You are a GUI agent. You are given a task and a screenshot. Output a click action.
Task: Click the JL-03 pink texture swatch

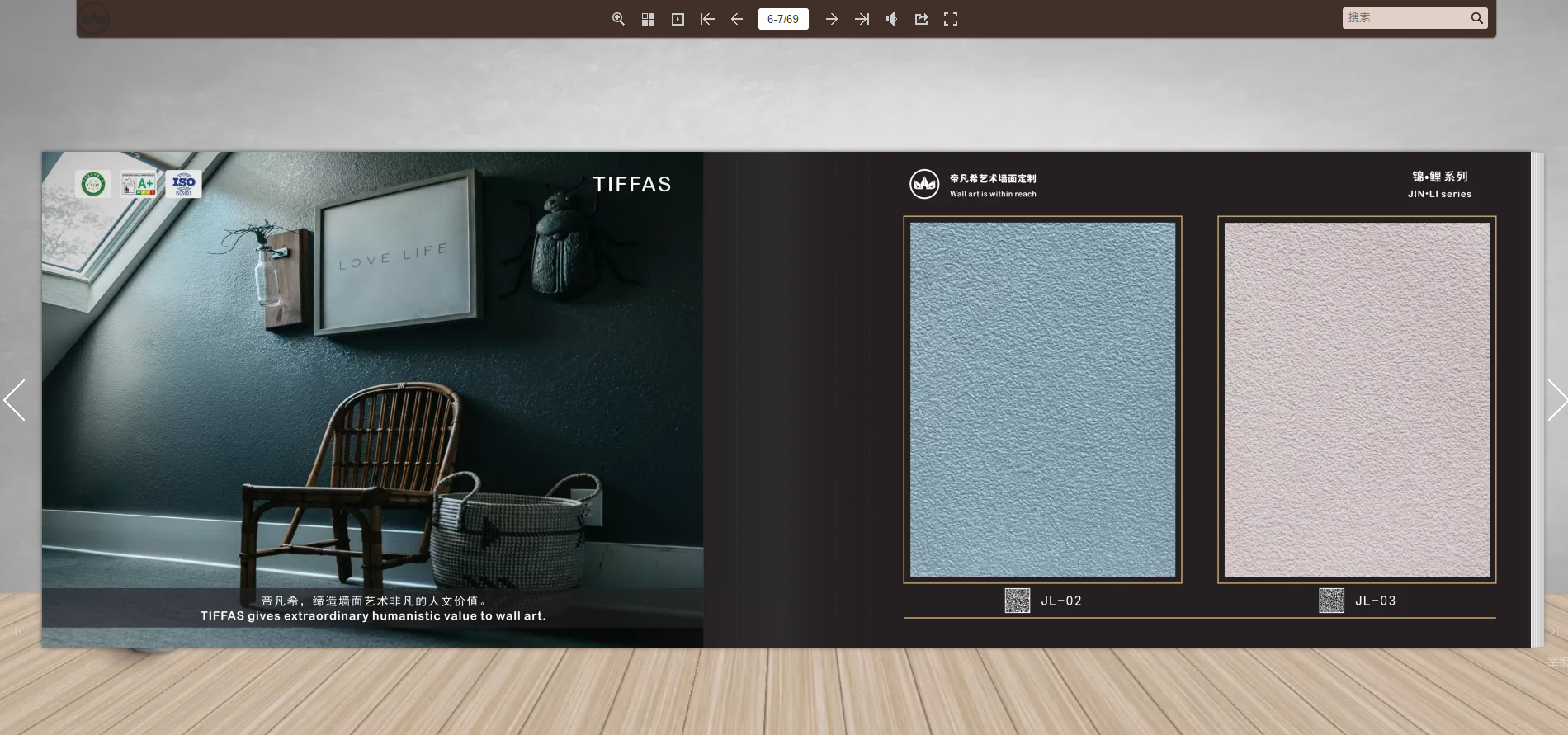(x=1357, y=399)
